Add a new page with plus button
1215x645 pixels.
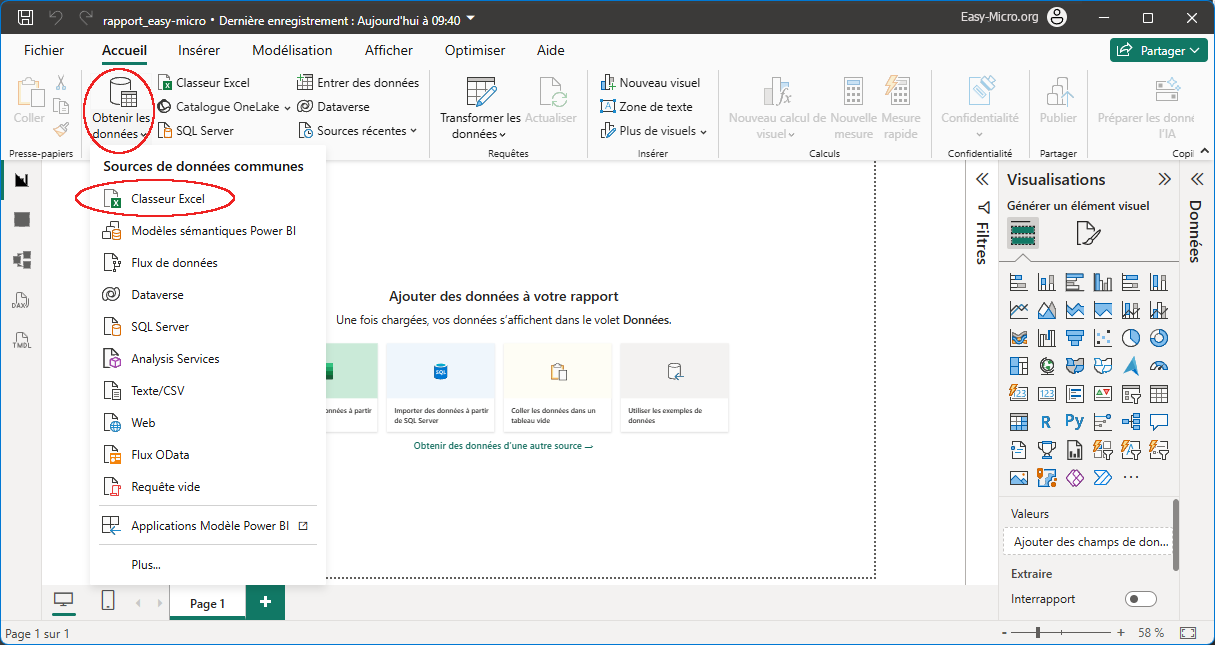coord(265,602)
